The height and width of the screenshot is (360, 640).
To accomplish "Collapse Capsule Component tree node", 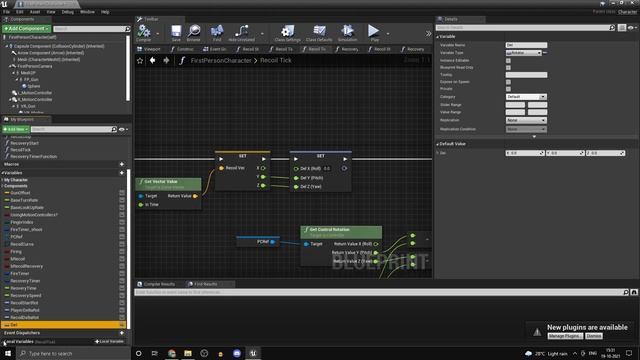I will pyautogui.click(x=7, y=46).
